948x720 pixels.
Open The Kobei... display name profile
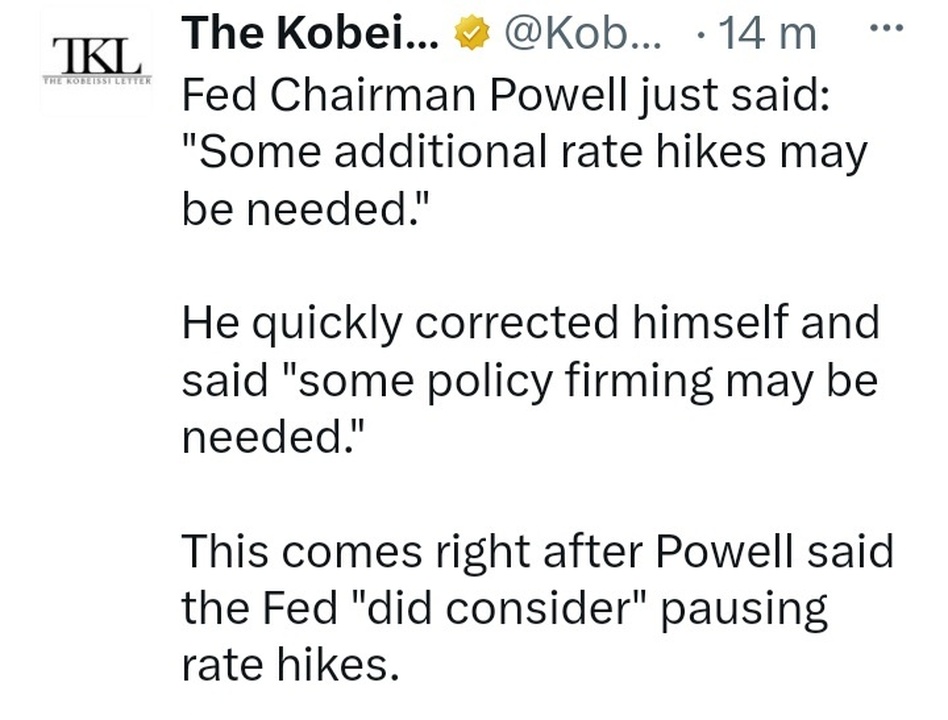coord(311,33)
